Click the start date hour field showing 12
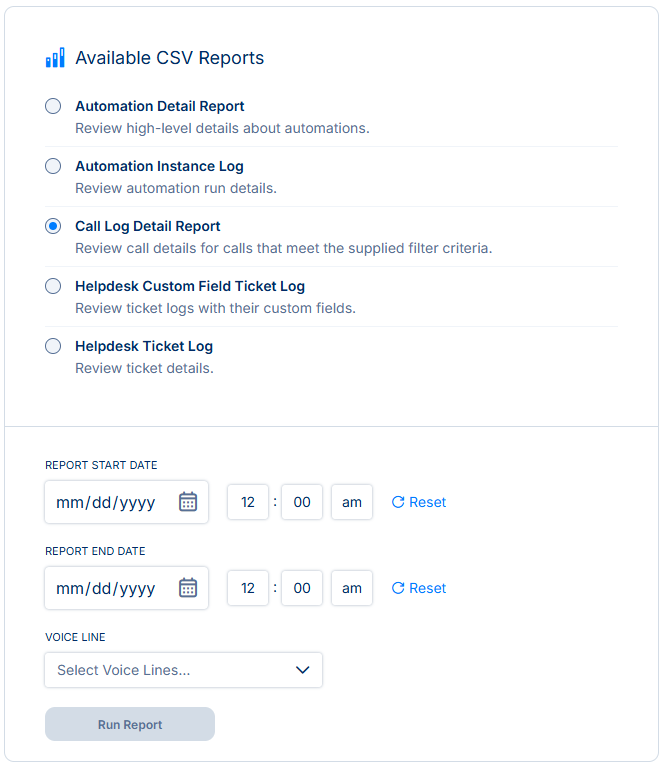 [x=248, y=502]
